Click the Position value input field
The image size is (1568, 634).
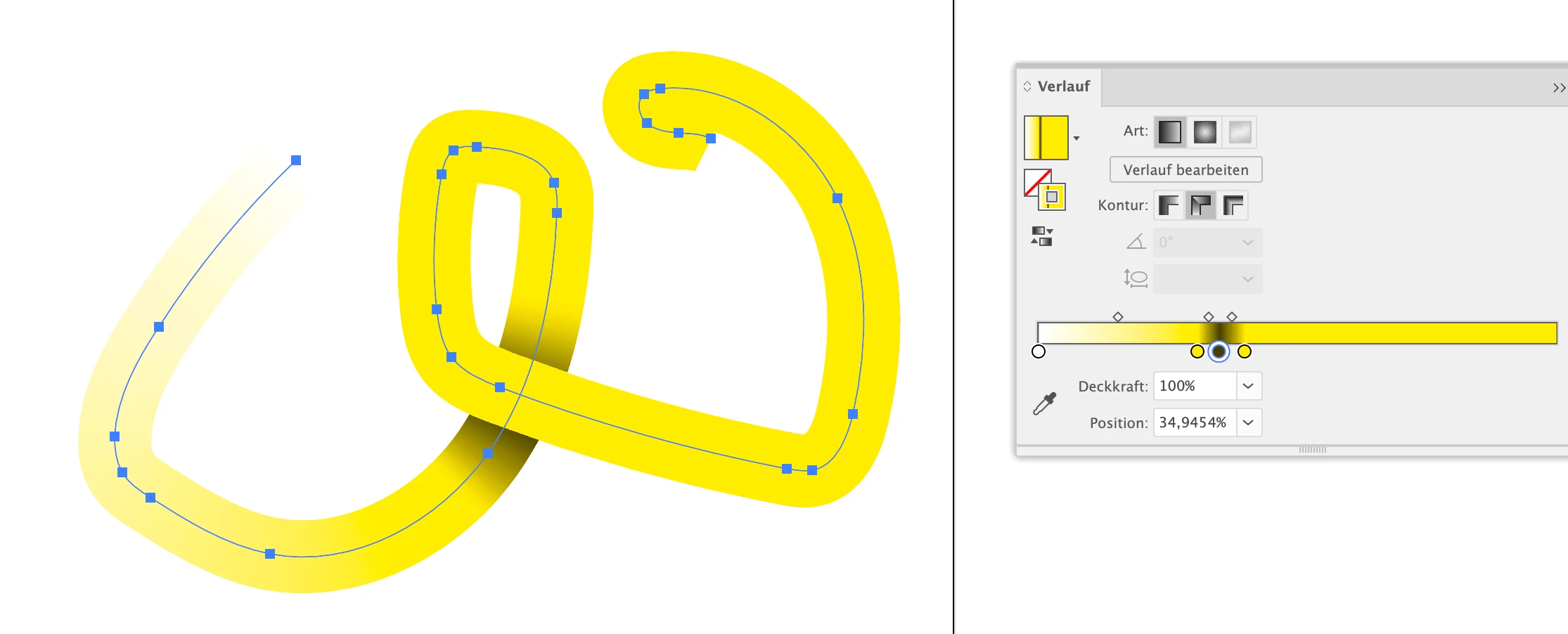tap(1195, 422)
